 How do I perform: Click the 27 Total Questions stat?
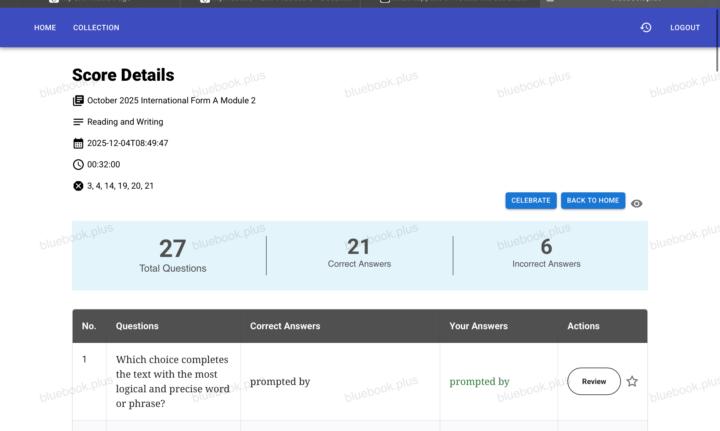point(173,256)
